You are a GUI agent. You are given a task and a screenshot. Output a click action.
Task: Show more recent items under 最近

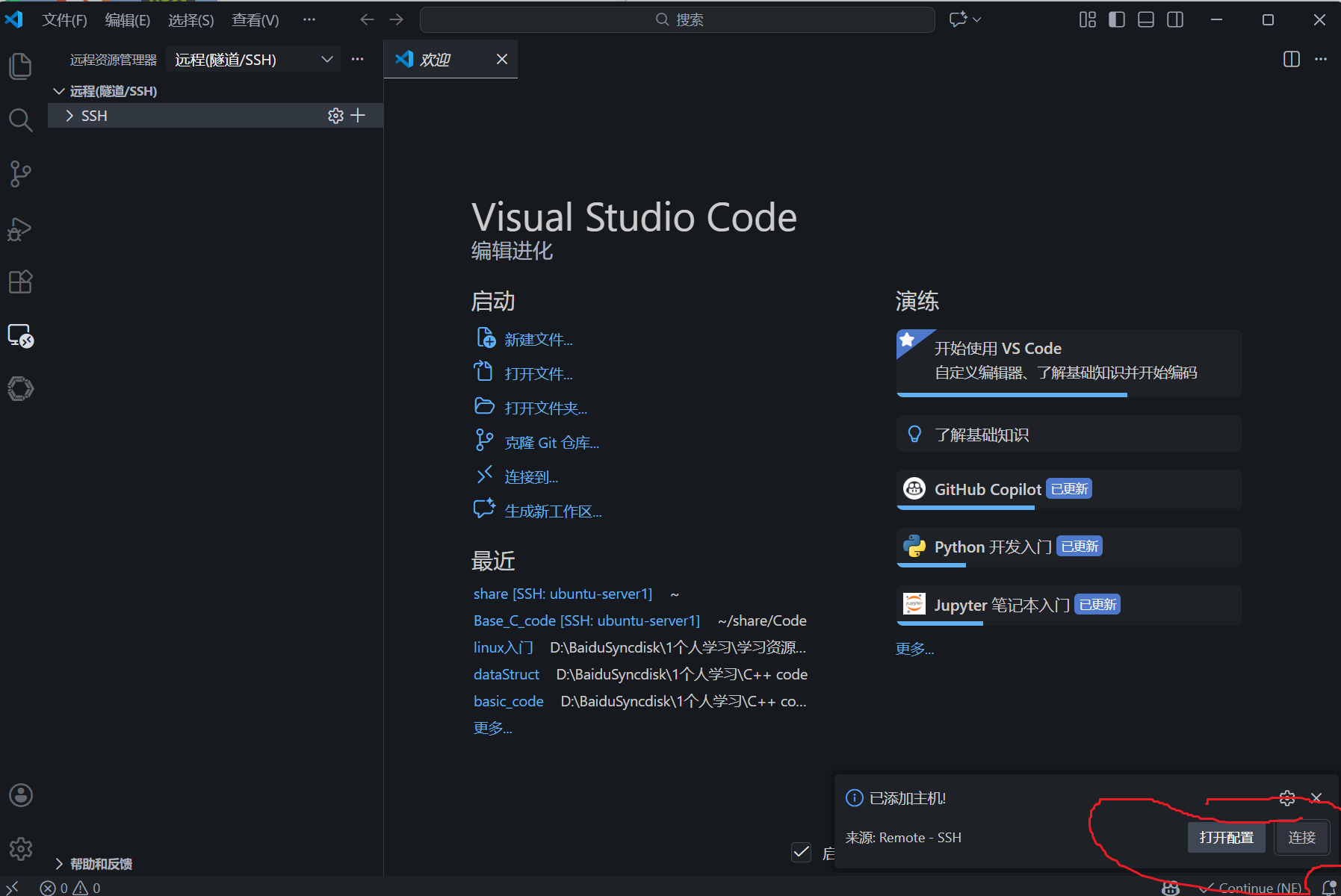click(x=492, y=728)
